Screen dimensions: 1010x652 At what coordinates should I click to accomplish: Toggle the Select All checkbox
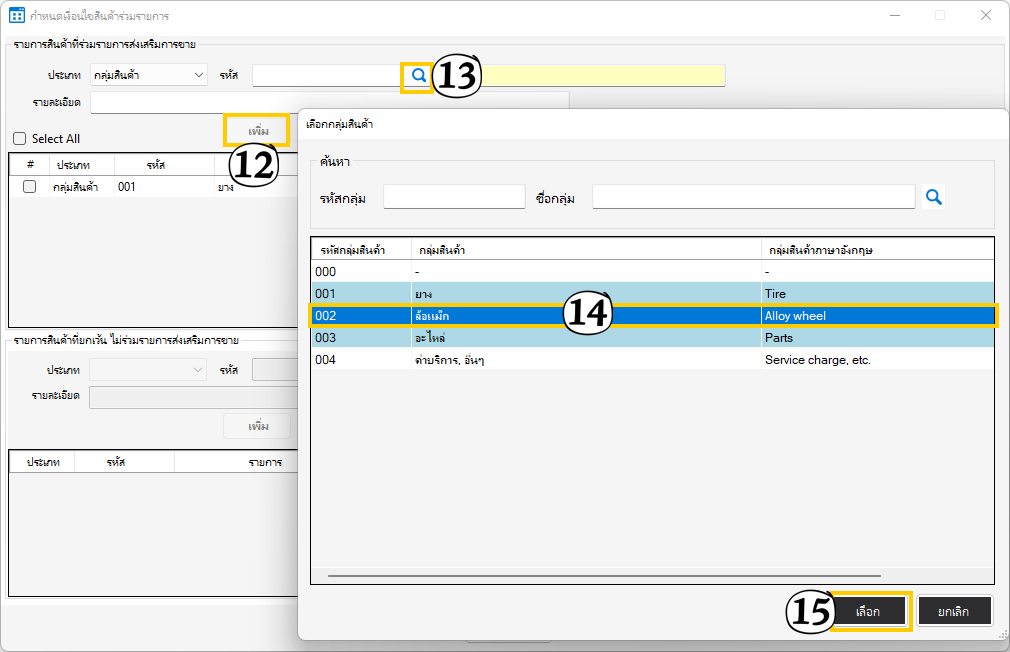[20, 139]
